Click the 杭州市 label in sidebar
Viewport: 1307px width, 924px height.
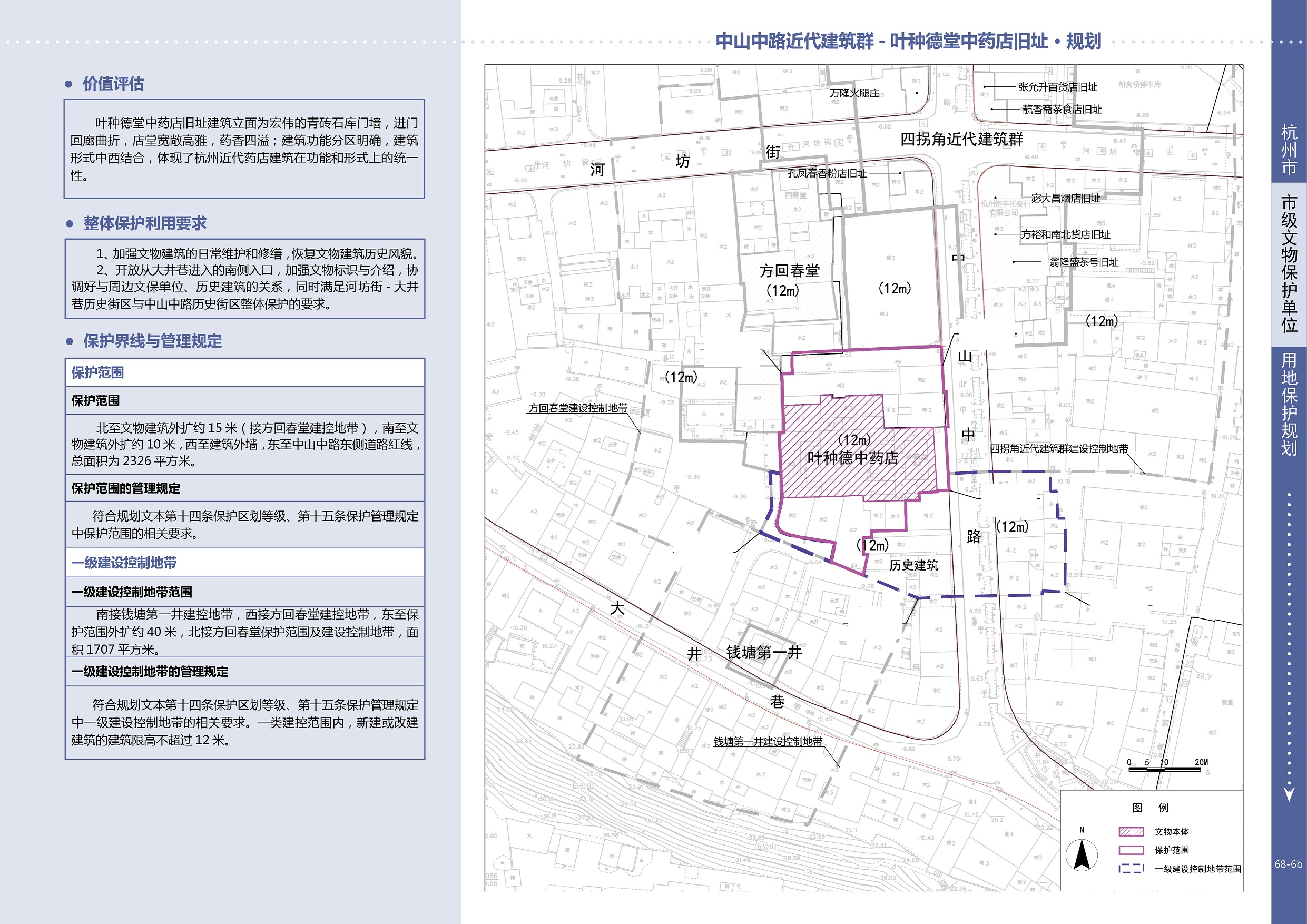(x=1289, y=150)
